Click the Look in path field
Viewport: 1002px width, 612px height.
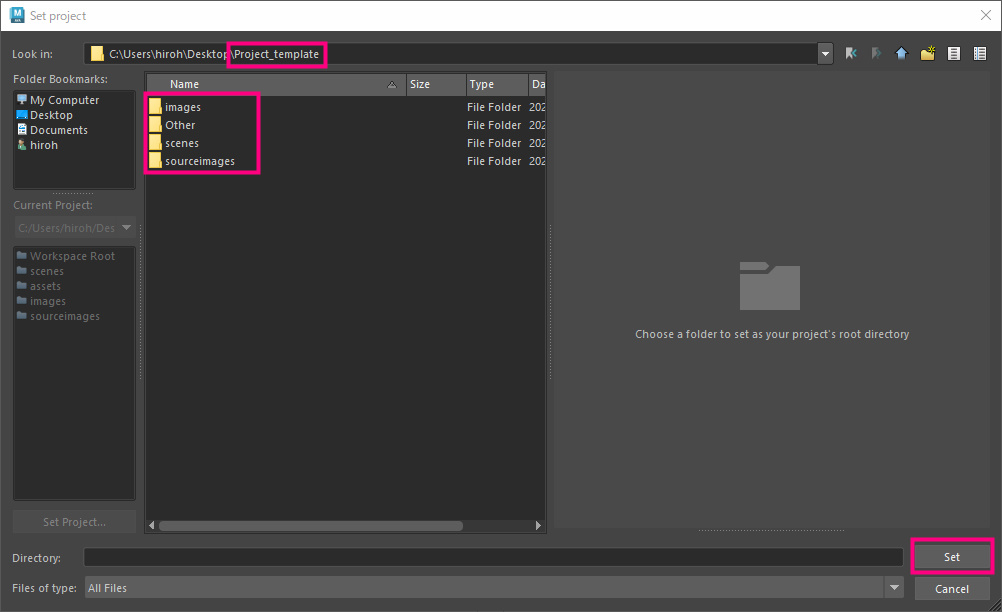coord(451,54)
